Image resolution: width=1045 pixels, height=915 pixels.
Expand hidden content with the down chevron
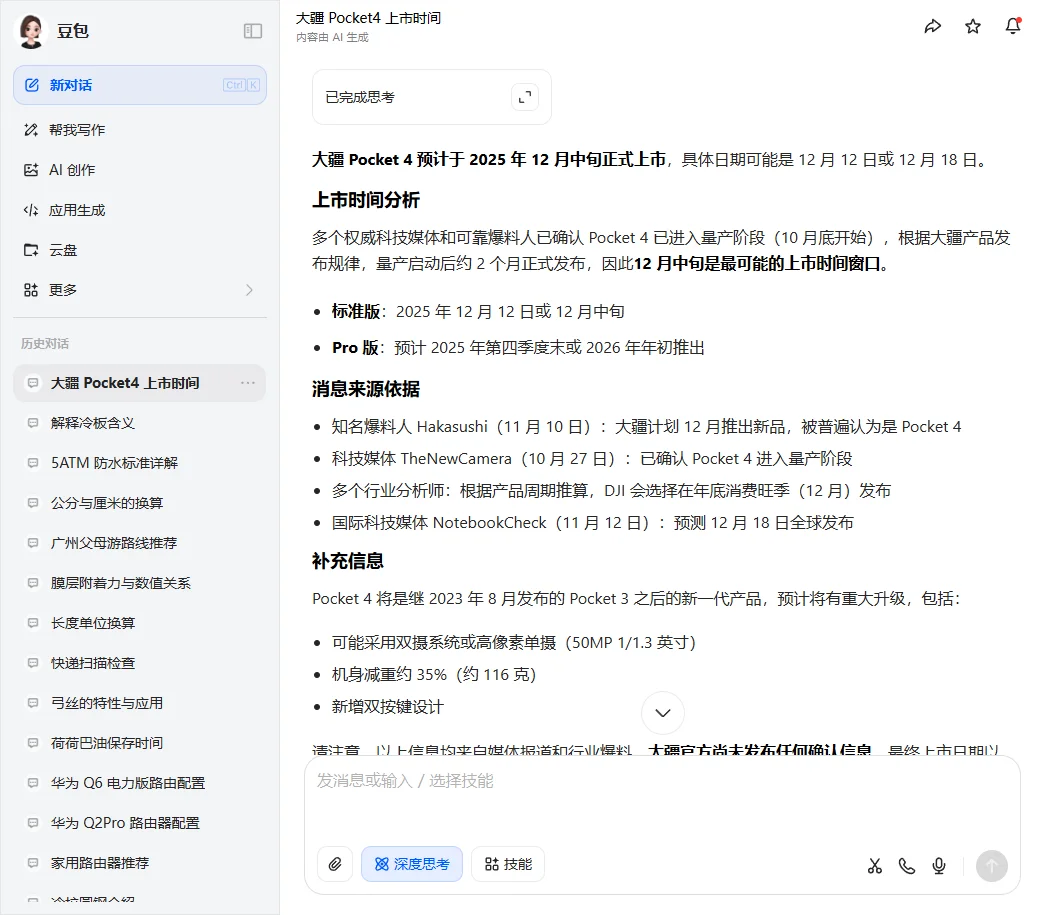coord(662,712)
